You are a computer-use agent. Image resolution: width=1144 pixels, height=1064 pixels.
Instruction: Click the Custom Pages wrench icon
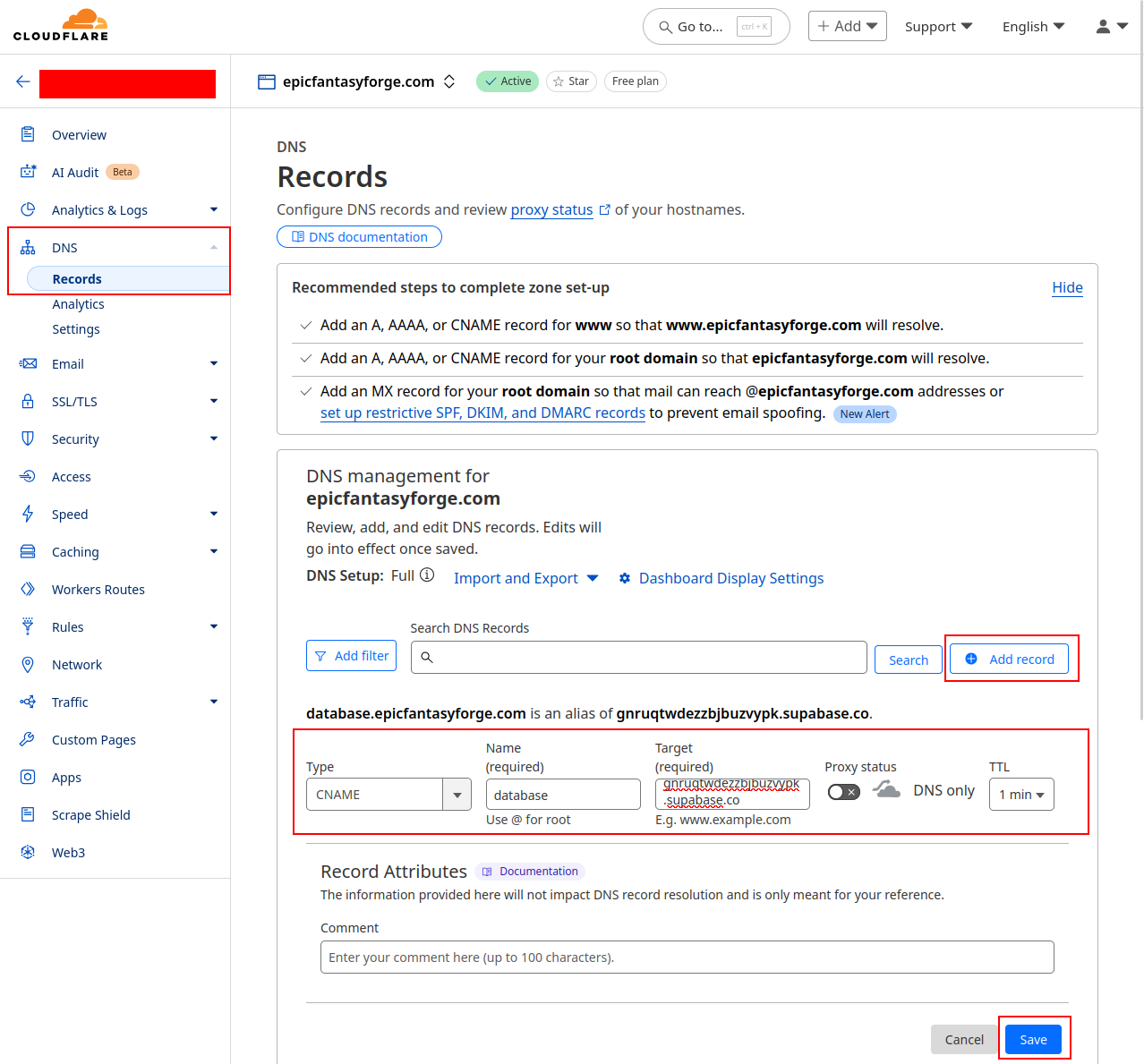(28, 739)
